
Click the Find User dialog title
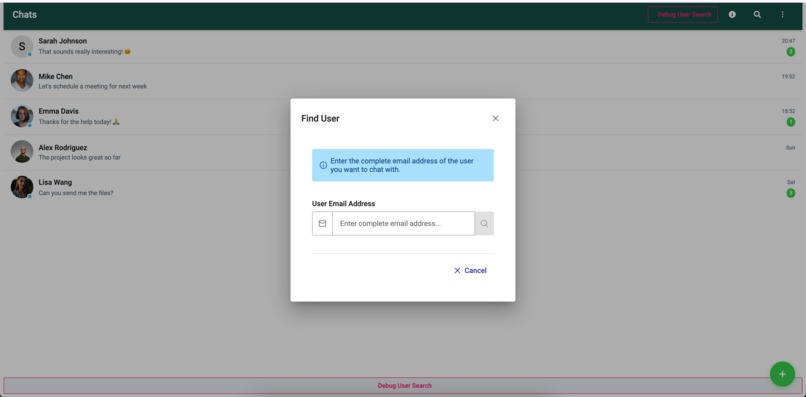pos(320,118)
